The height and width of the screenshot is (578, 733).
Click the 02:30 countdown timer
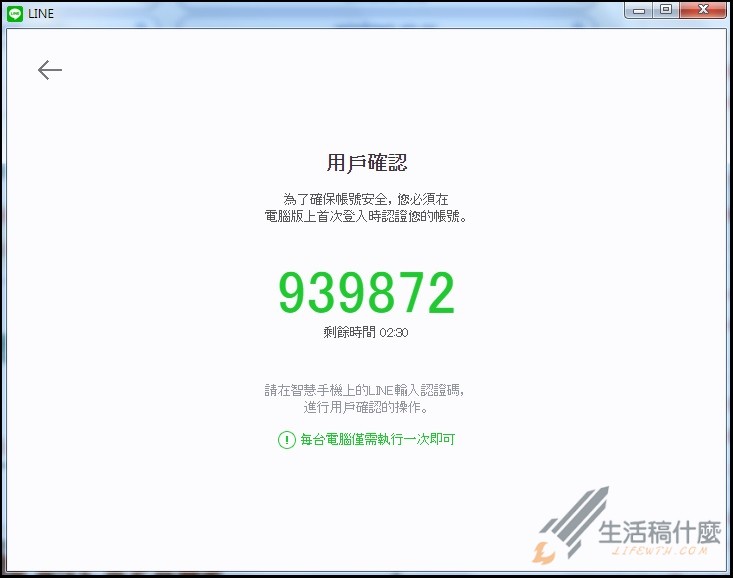tap(394, 332)
